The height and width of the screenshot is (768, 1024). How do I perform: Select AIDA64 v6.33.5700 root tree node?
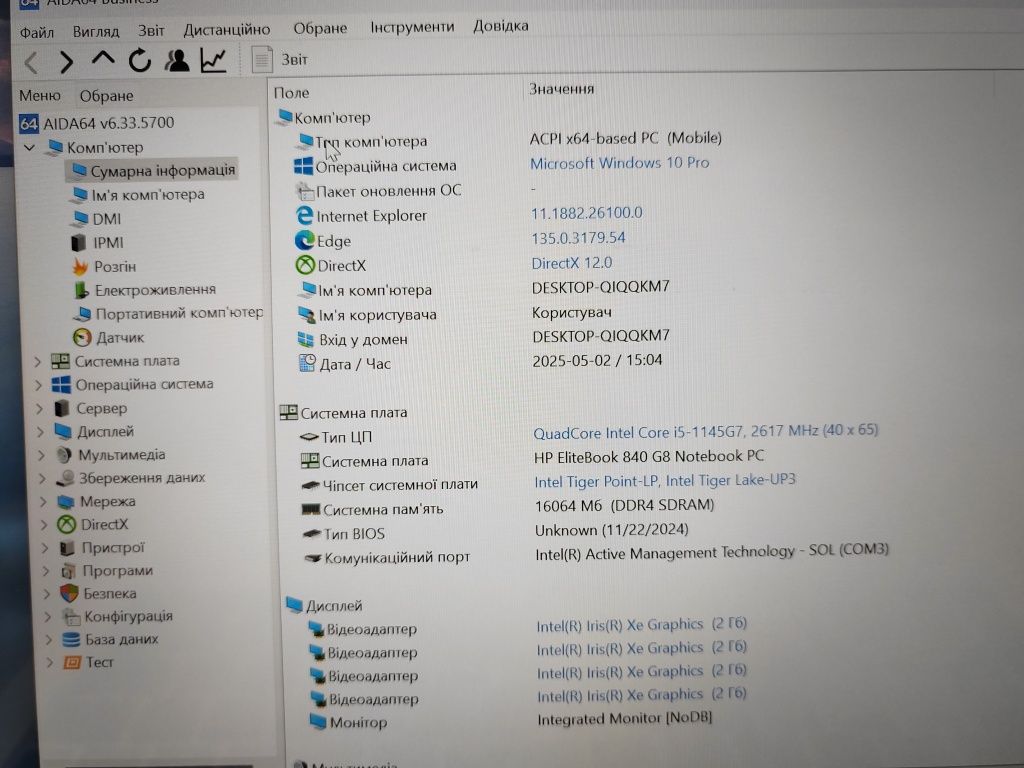pyautogui.click(x=97, y=123)
